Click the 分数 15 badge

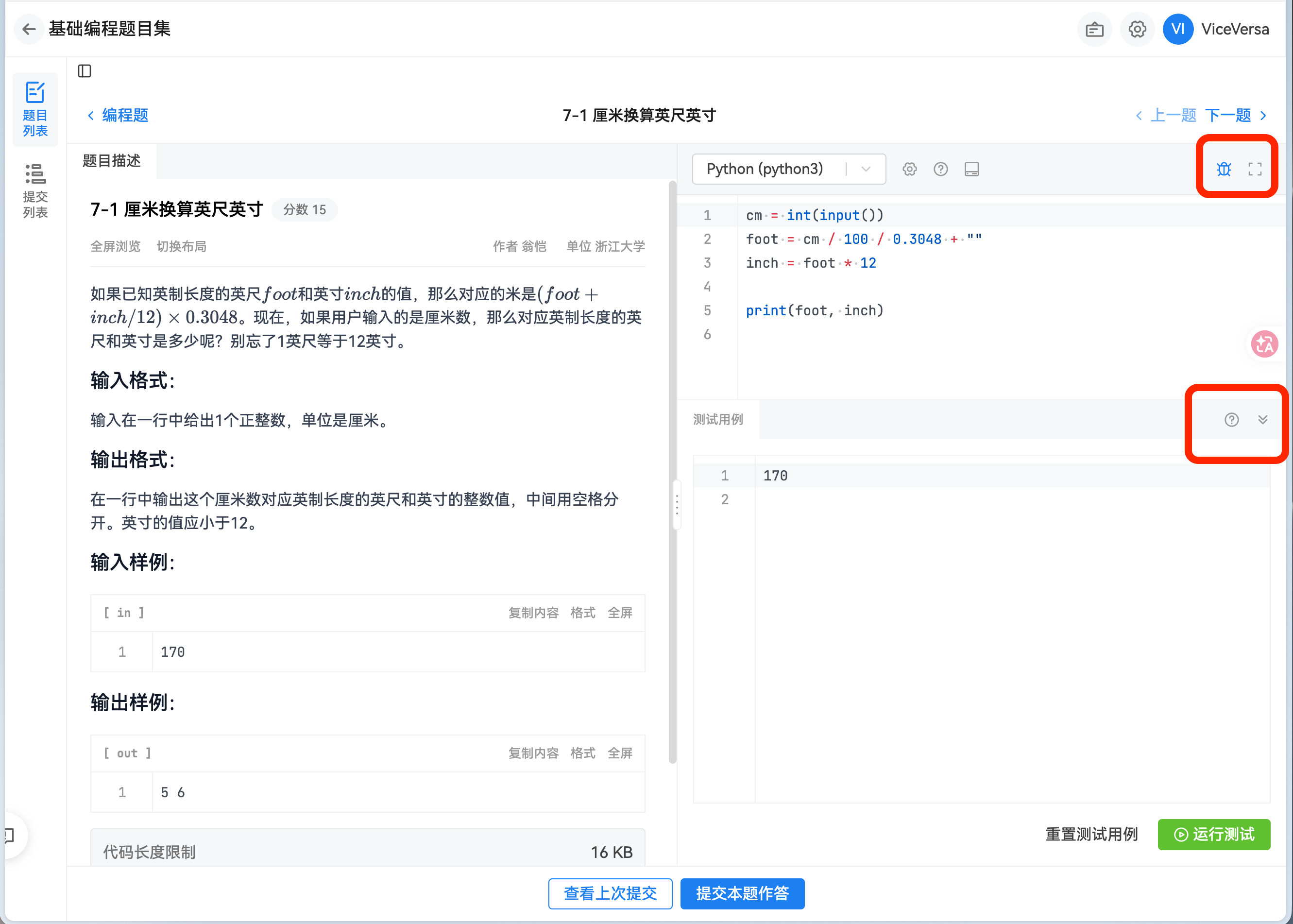[x=305, y=210]
